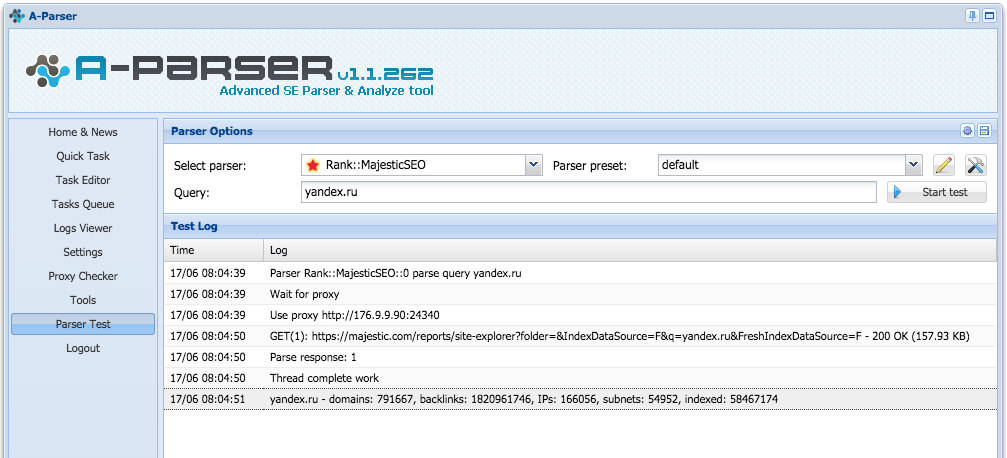Viewport: 1007px width, 458px height.
Task: Click the Rank::MajesticSEO parser combo box
Action: (x=422, y=165)
